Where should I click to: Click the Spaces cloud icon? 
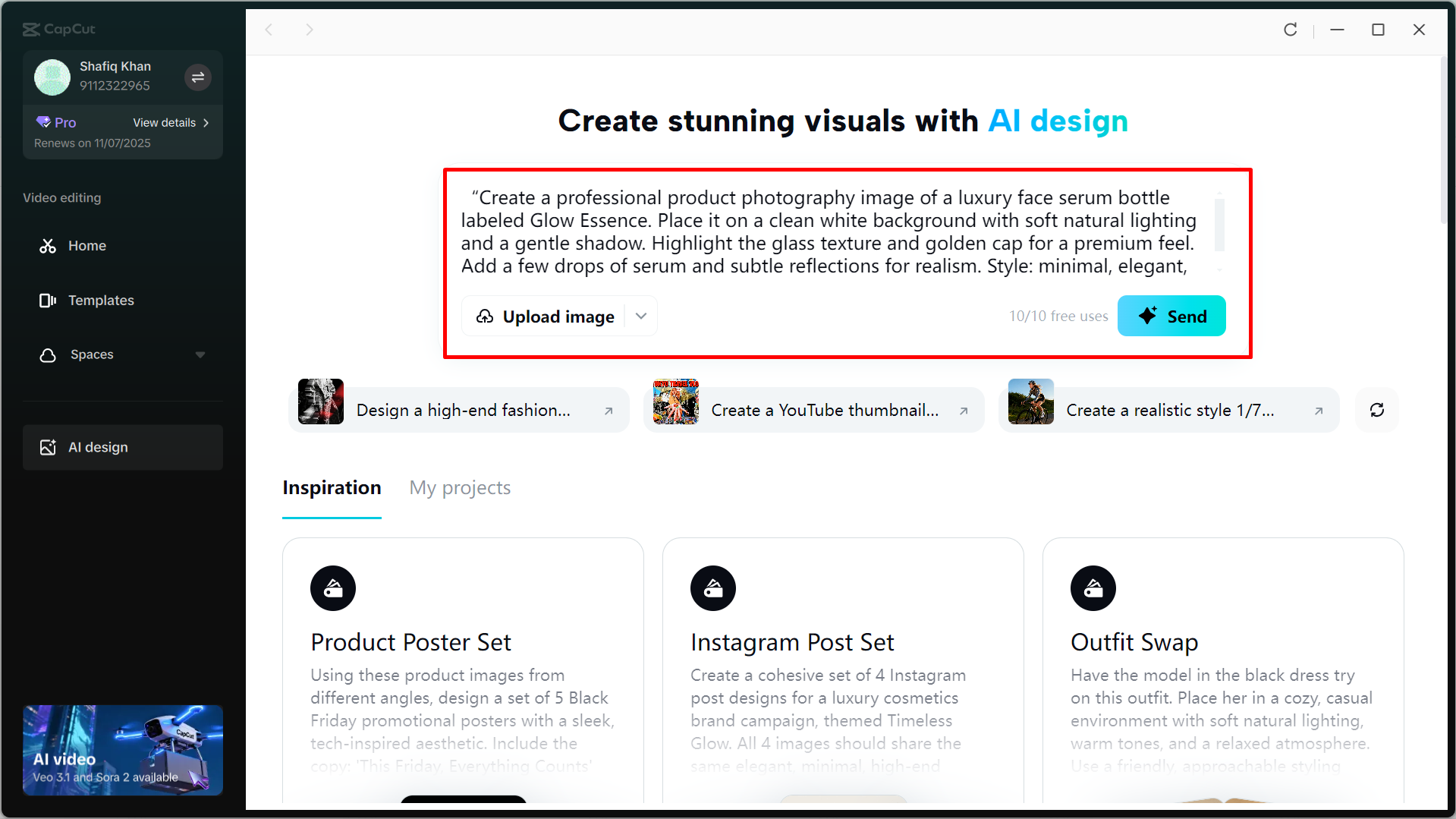(x=48, y=354)
